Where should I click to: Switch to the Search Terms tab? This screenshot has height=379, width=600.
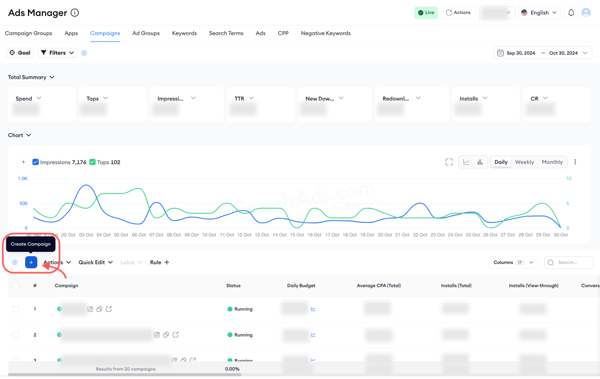pos(226,33)
